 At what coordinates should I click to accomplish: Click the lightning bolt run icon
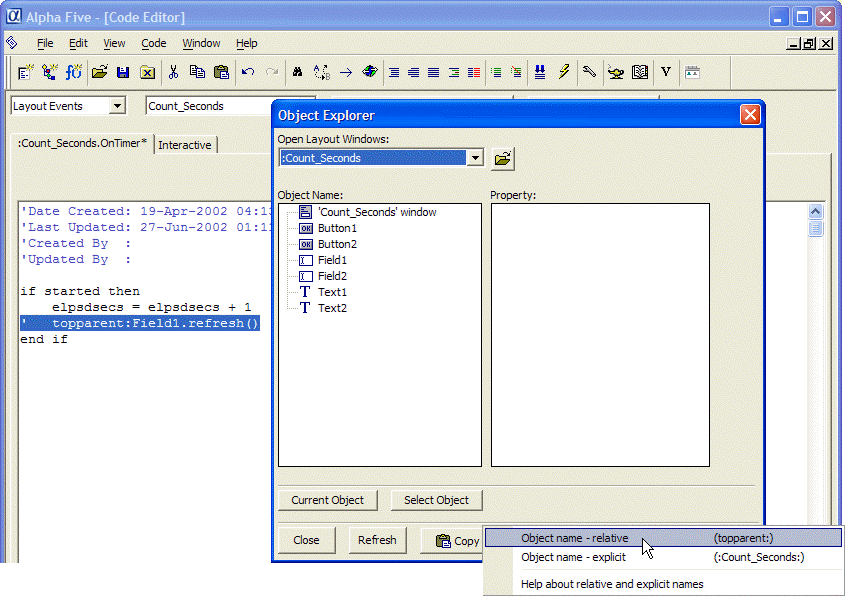pos(564,72)
